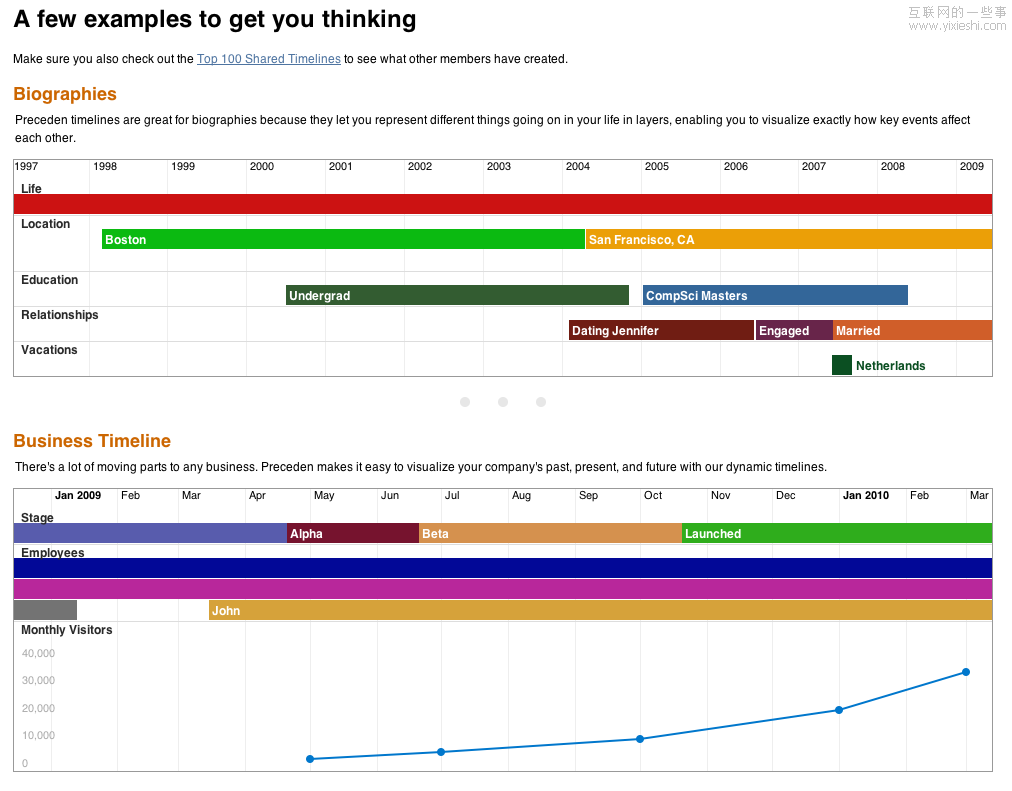Select the Launched stage bar

click(x=836, y=533)
